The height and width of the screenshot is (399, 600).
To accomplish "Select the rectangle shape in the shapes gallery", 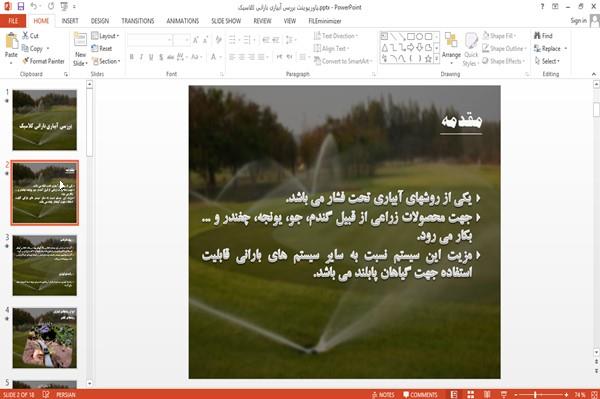I will (411, 37).
